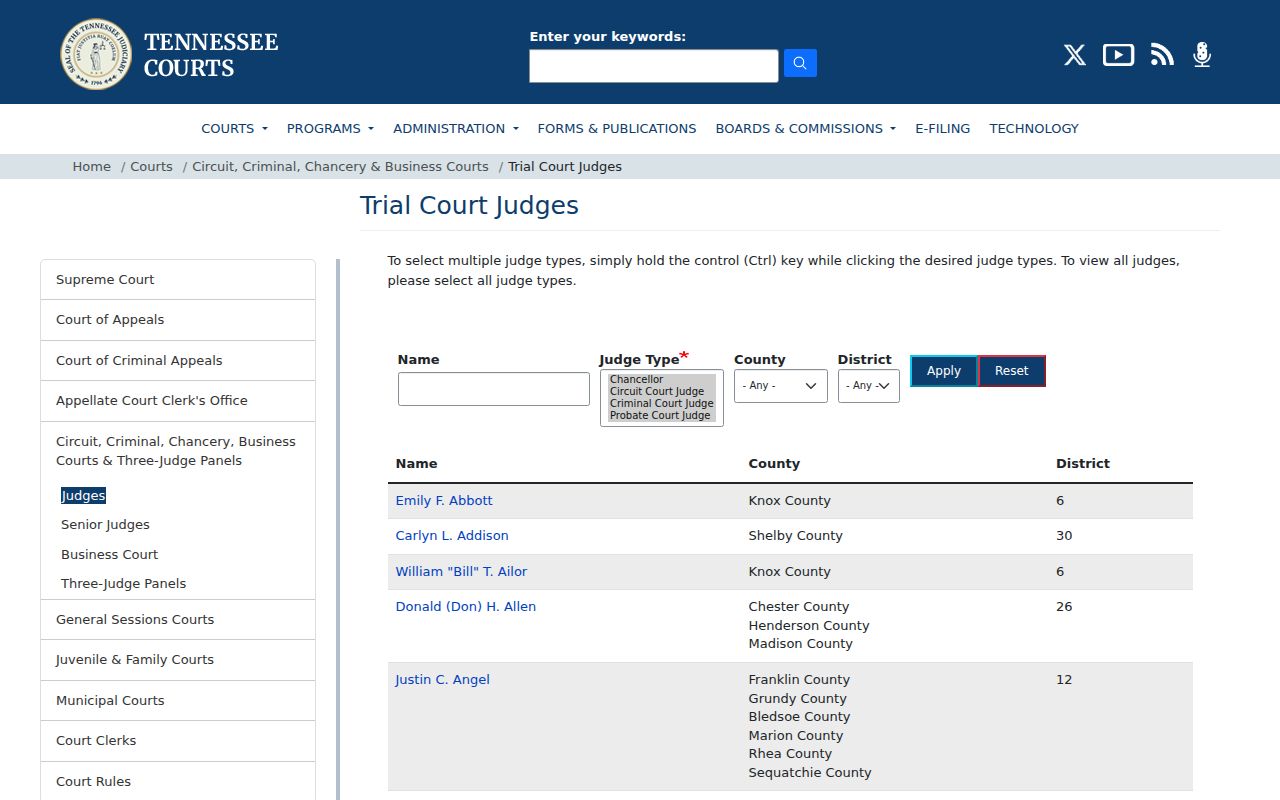Open Senior Judges in the sidebar
Viewport: 1280px width, 800px height.
pyautogui.click(x=105, y=525)
